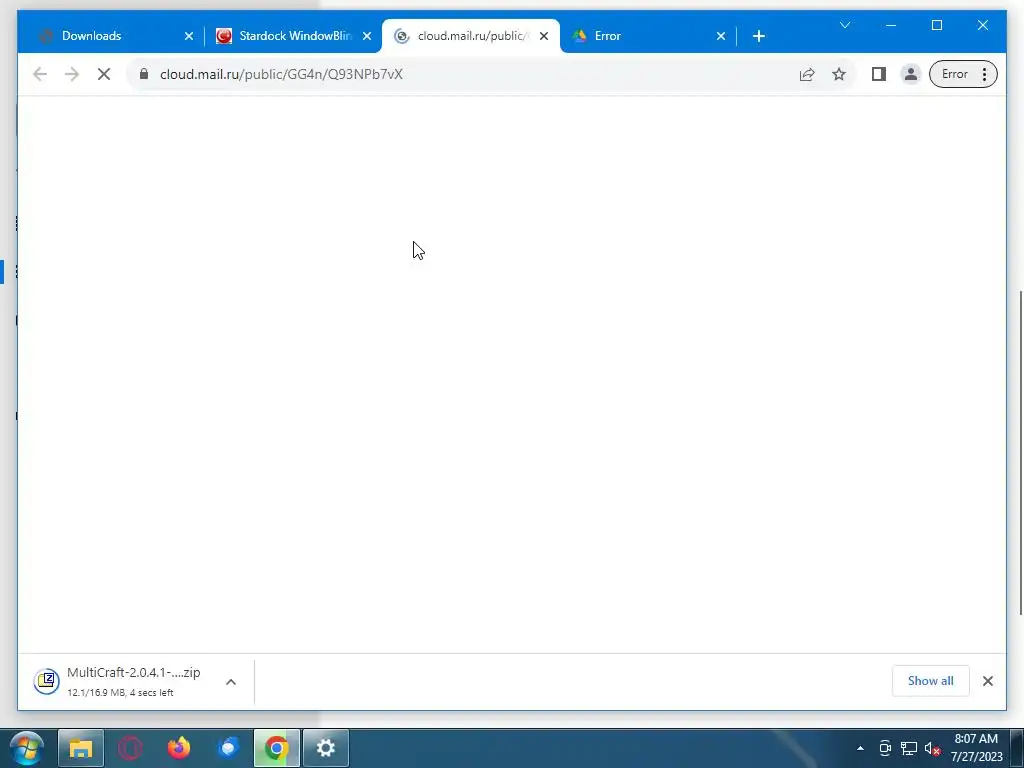This screenshot has height=768, width=1024.
Task: Open network status tray icon
Action: click(909, 748)
